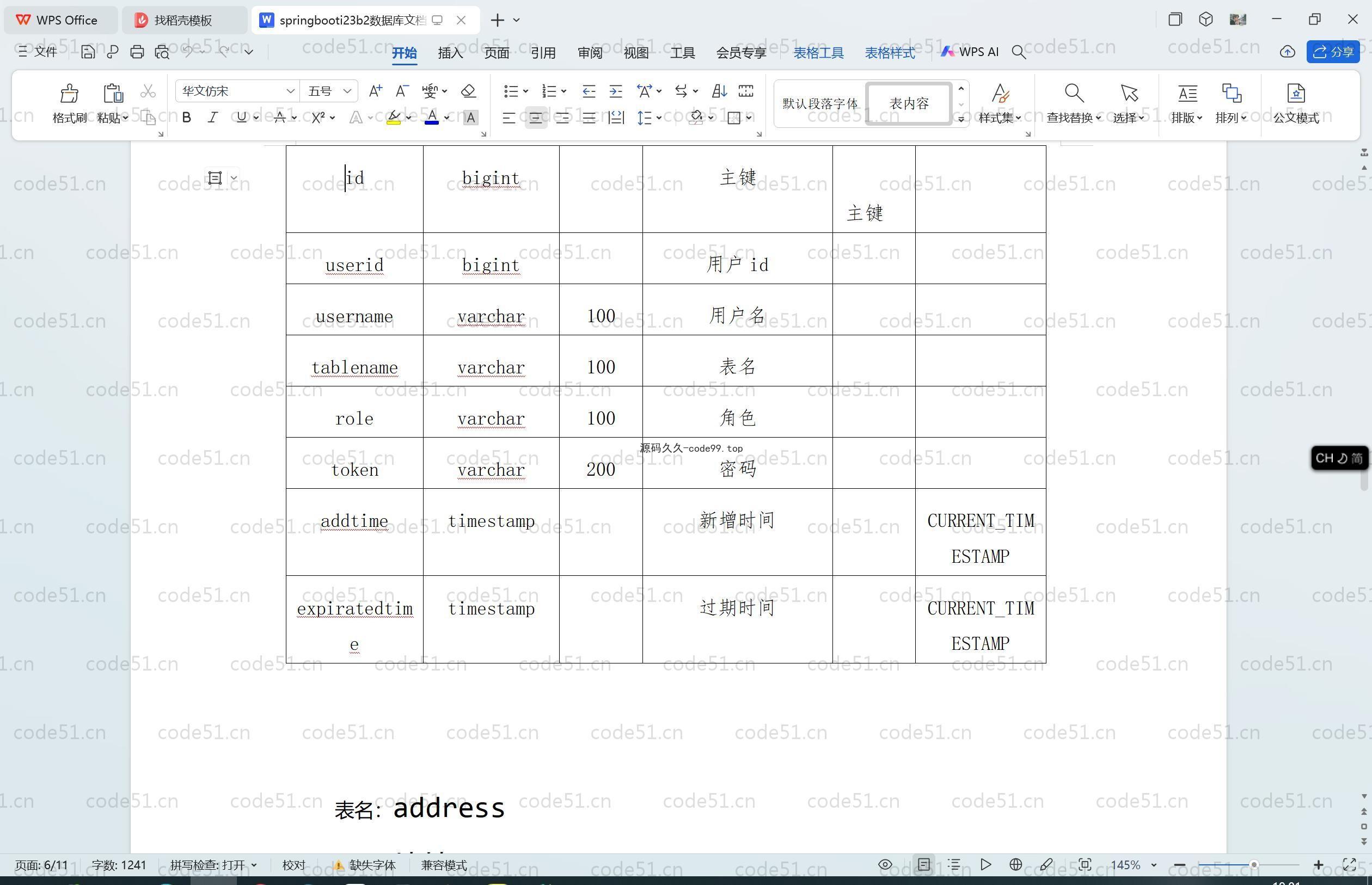The image size is (1372, 885).
Task: Click the full screen icon in status bar
Action: [1350, 864]
